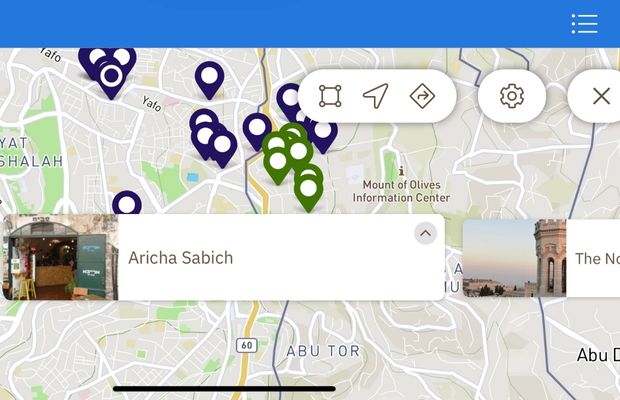The width and height of the screenshot is (620, 400).
Task: Select the selected ringed blue pin near Yafo
Action: point(112,77)
